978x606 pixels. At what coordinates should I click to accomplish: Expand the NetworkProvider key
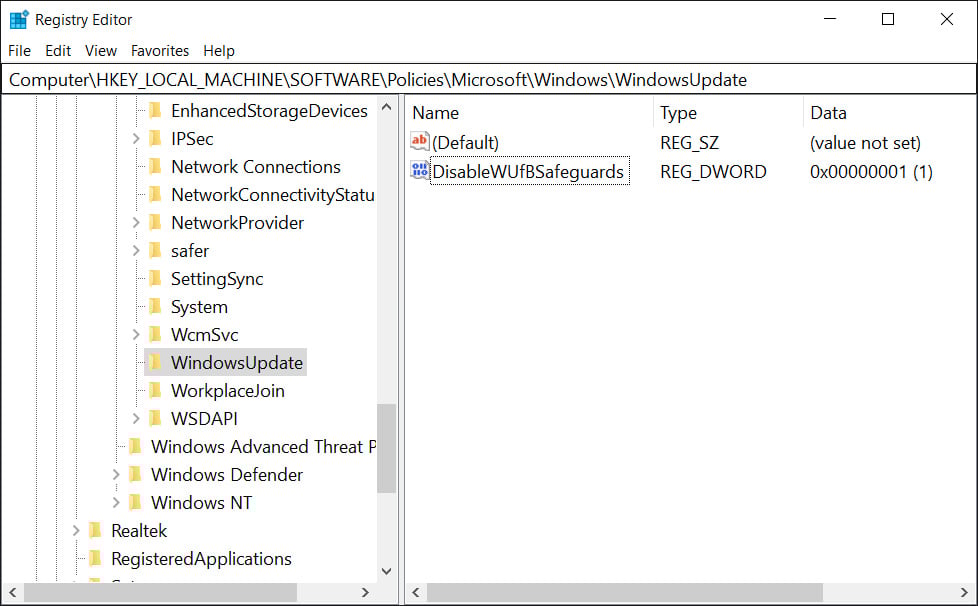[x=136, y=223]
